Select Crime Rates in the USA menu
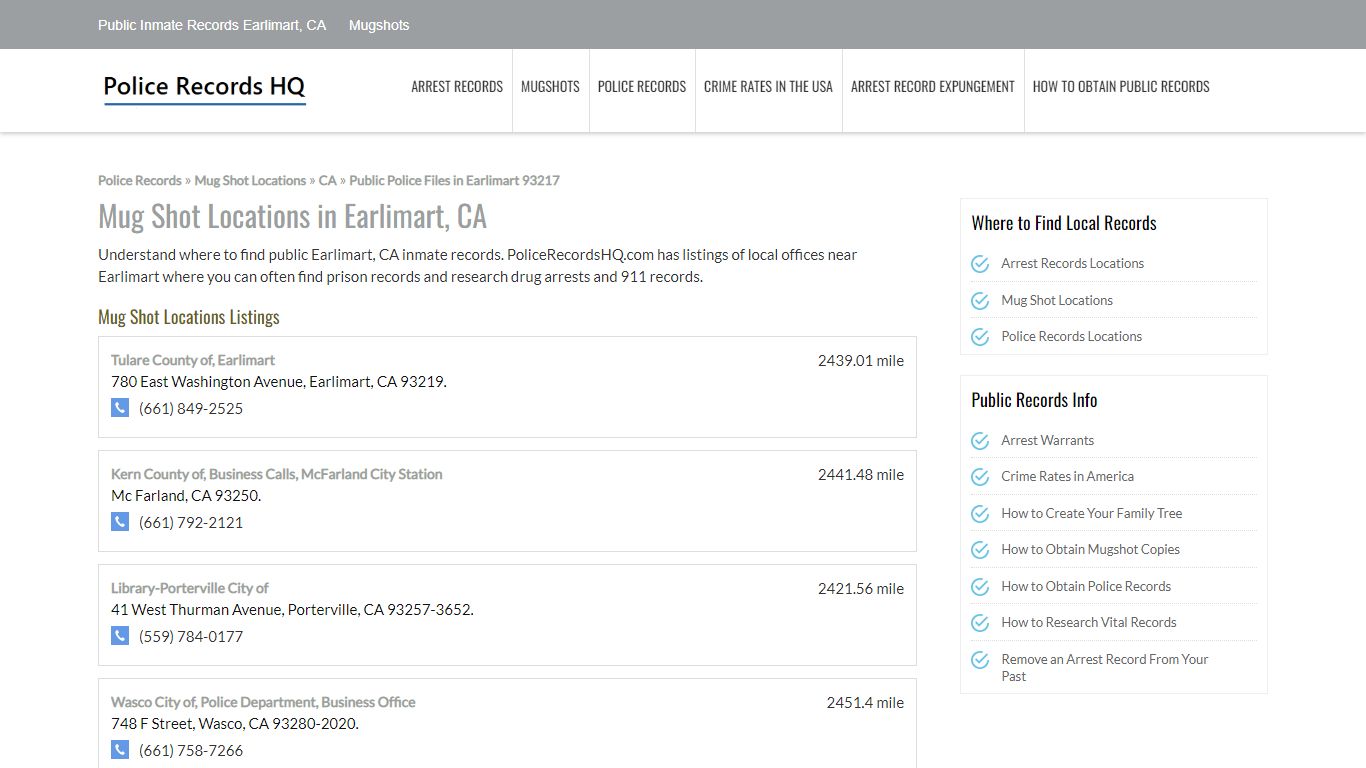The image size is (1366, 768). coord(768,87)
